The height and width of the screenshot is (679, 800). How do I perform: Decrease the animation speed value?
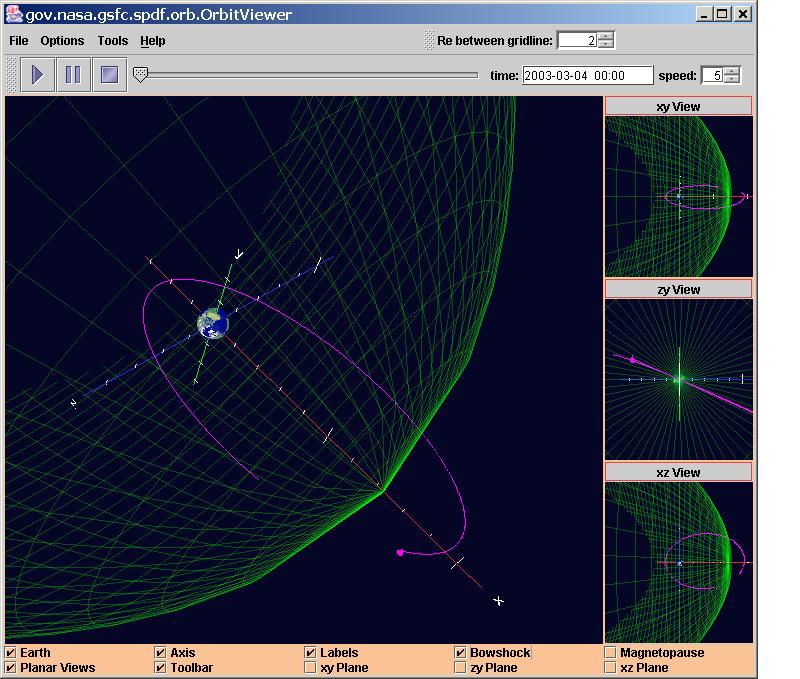tap(732, 80)
